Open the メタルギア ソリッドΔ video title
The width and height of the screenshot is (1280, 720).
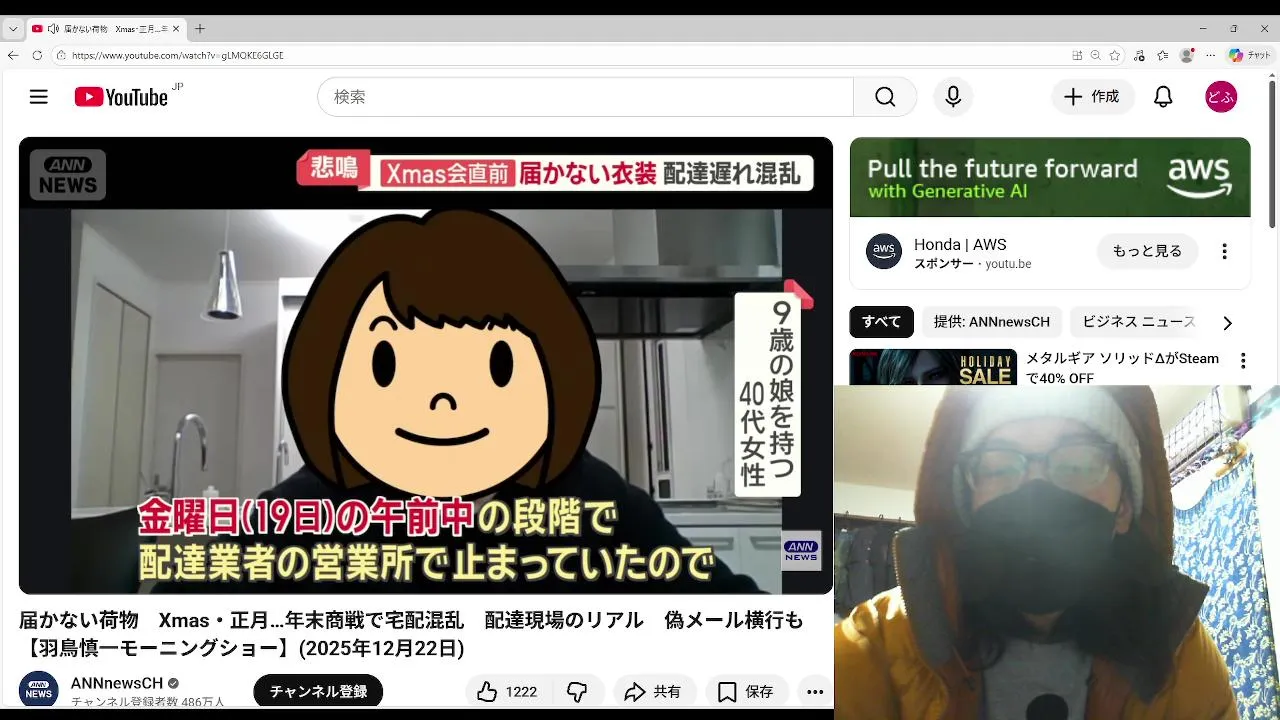coord(1122,367)
